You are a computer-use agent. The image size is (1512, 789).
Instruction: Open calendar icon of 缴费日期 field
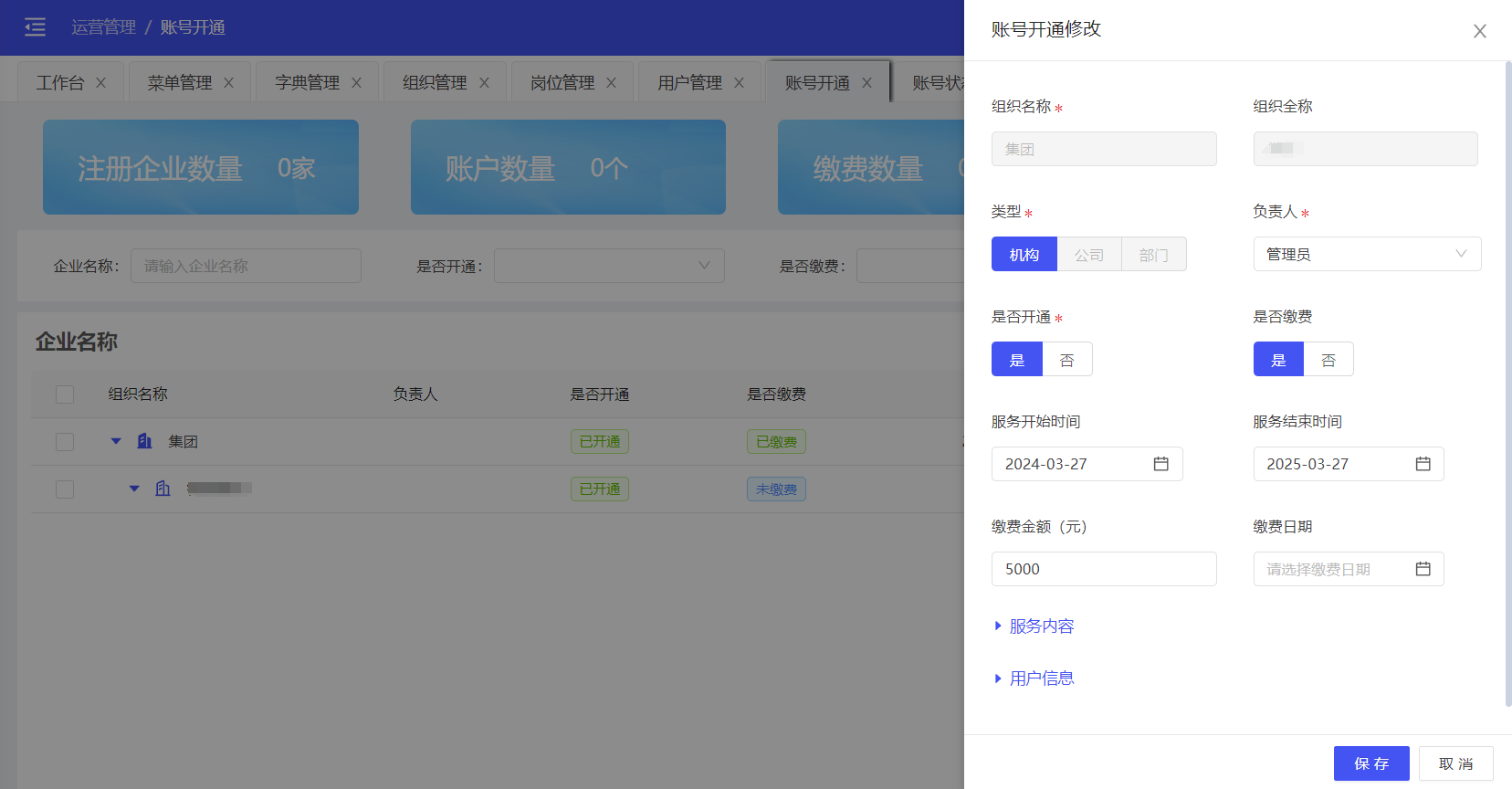pyautogui.click(x=1423, y=569)
